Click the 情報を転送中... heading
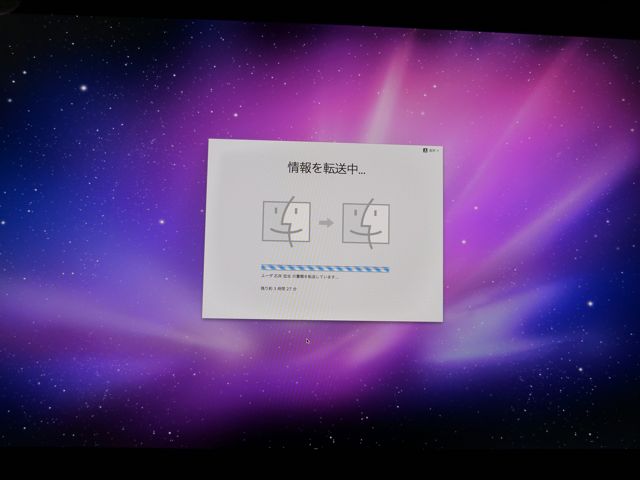Viewport: 640px width, 480px height. coord(327,168)
